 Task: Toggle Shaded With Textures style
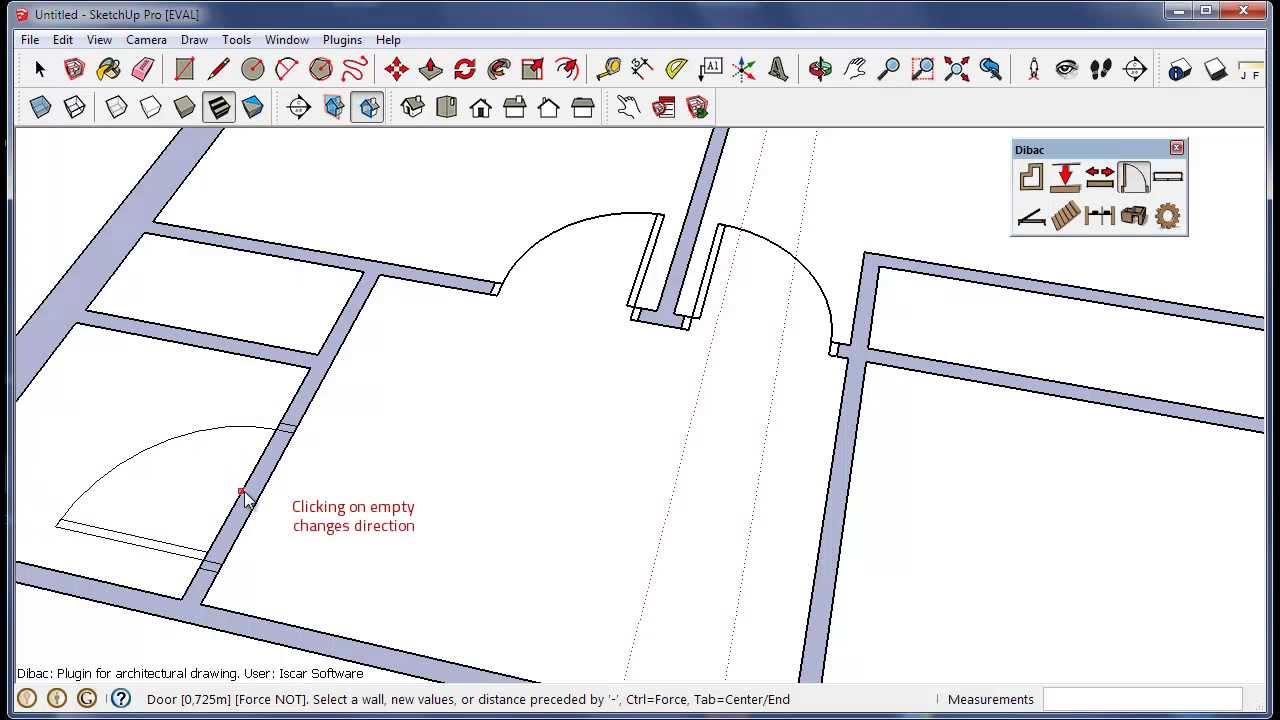click(x=218, y=107)
